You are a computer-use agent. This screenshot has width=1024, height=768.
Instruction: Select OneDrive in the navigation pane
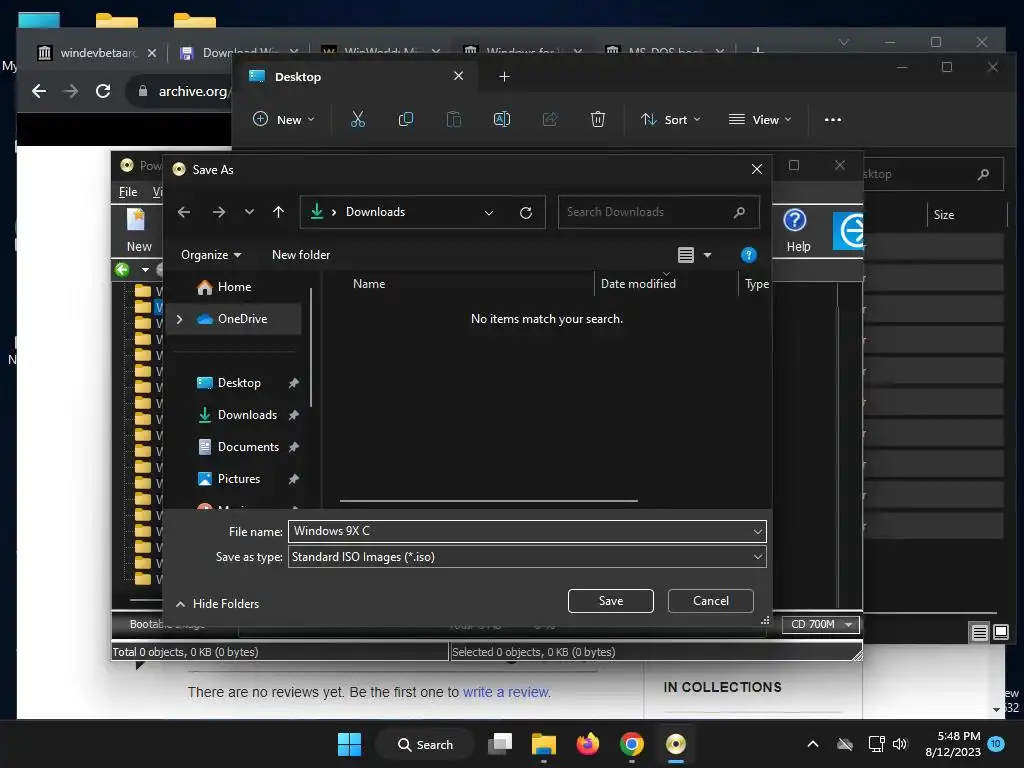pos(242,319)
